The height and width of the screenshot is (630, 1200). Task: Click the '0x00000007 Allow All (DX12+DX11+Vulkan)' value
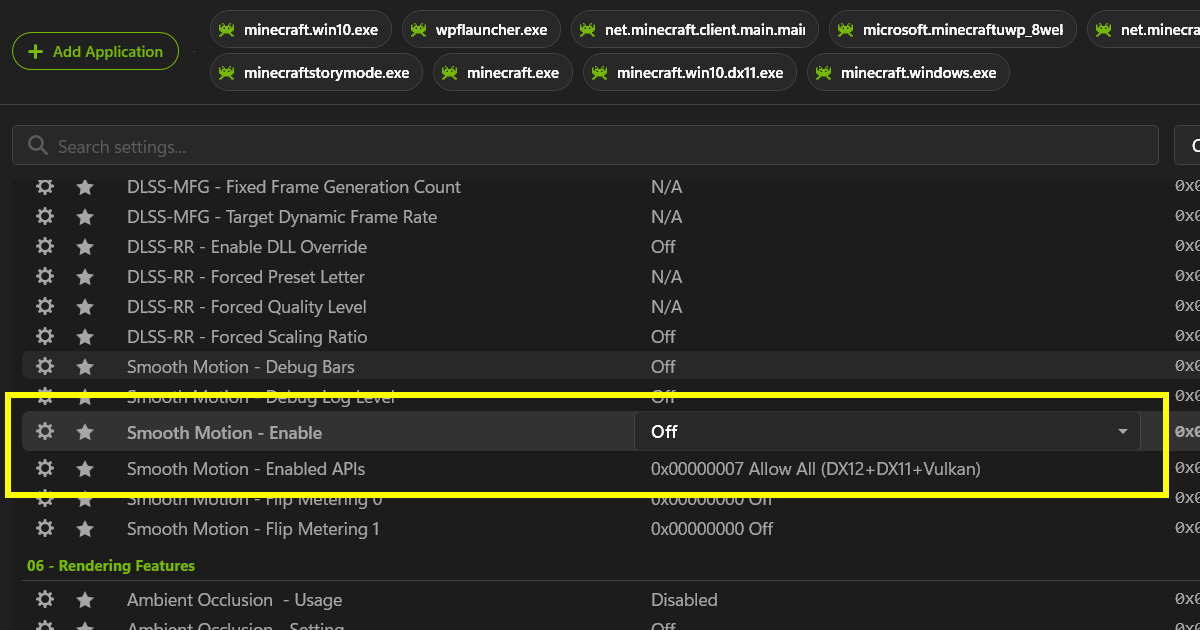pyautogui.click(x=816, y=468)
